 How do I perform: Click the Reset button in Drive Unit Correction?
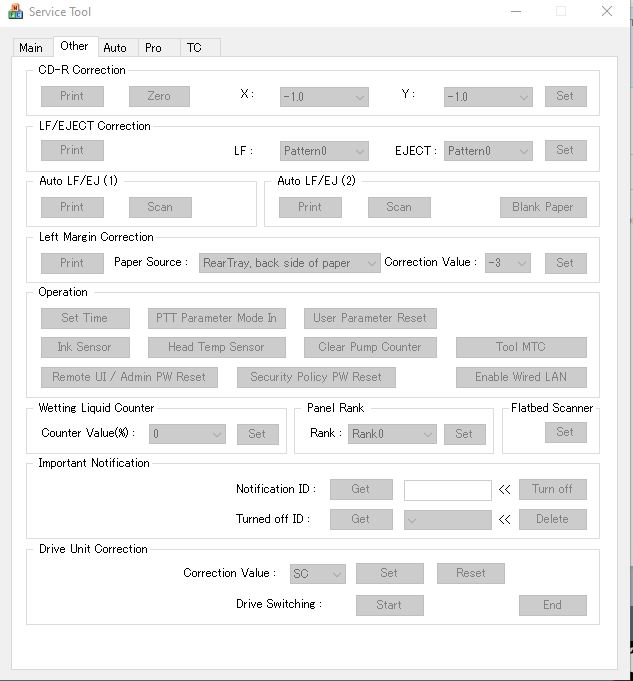point(471,574)
